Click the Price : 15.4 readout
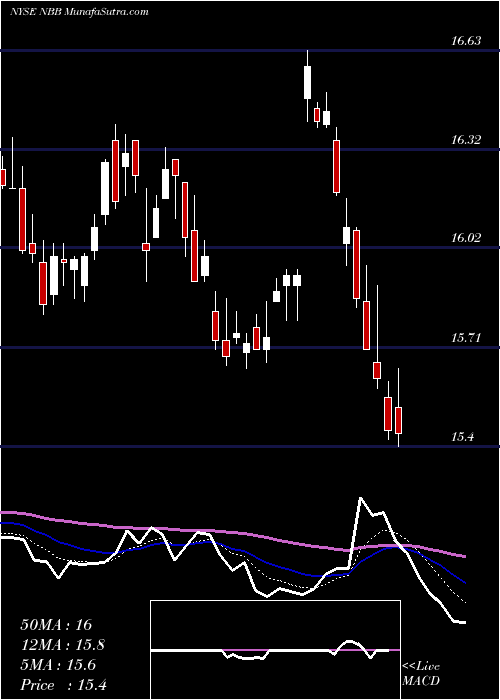The height and width of the screenshot is (700, 500). click(x=63, y=685)
